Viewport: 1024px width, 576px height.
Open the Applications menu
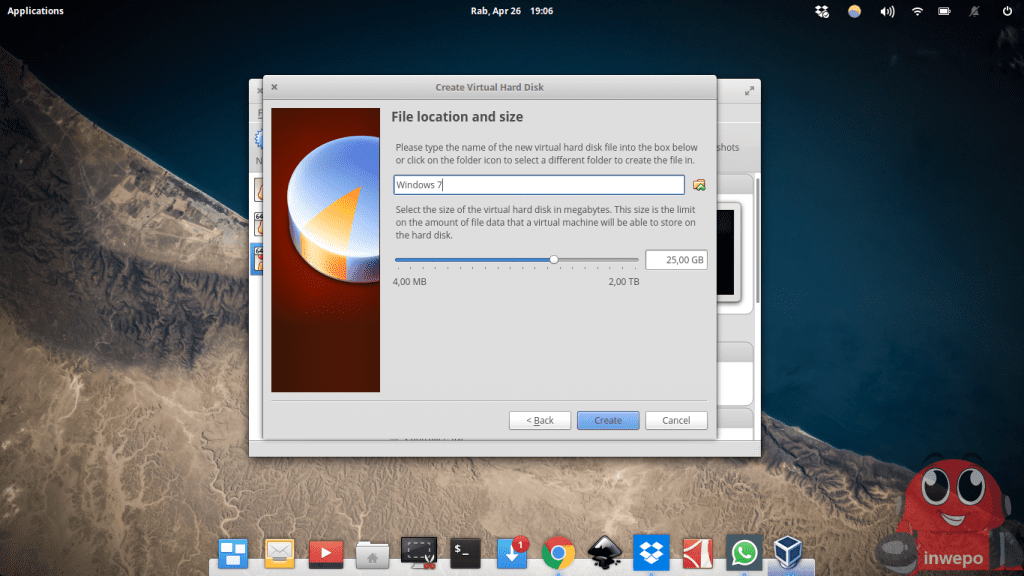(x=35, y=11)
